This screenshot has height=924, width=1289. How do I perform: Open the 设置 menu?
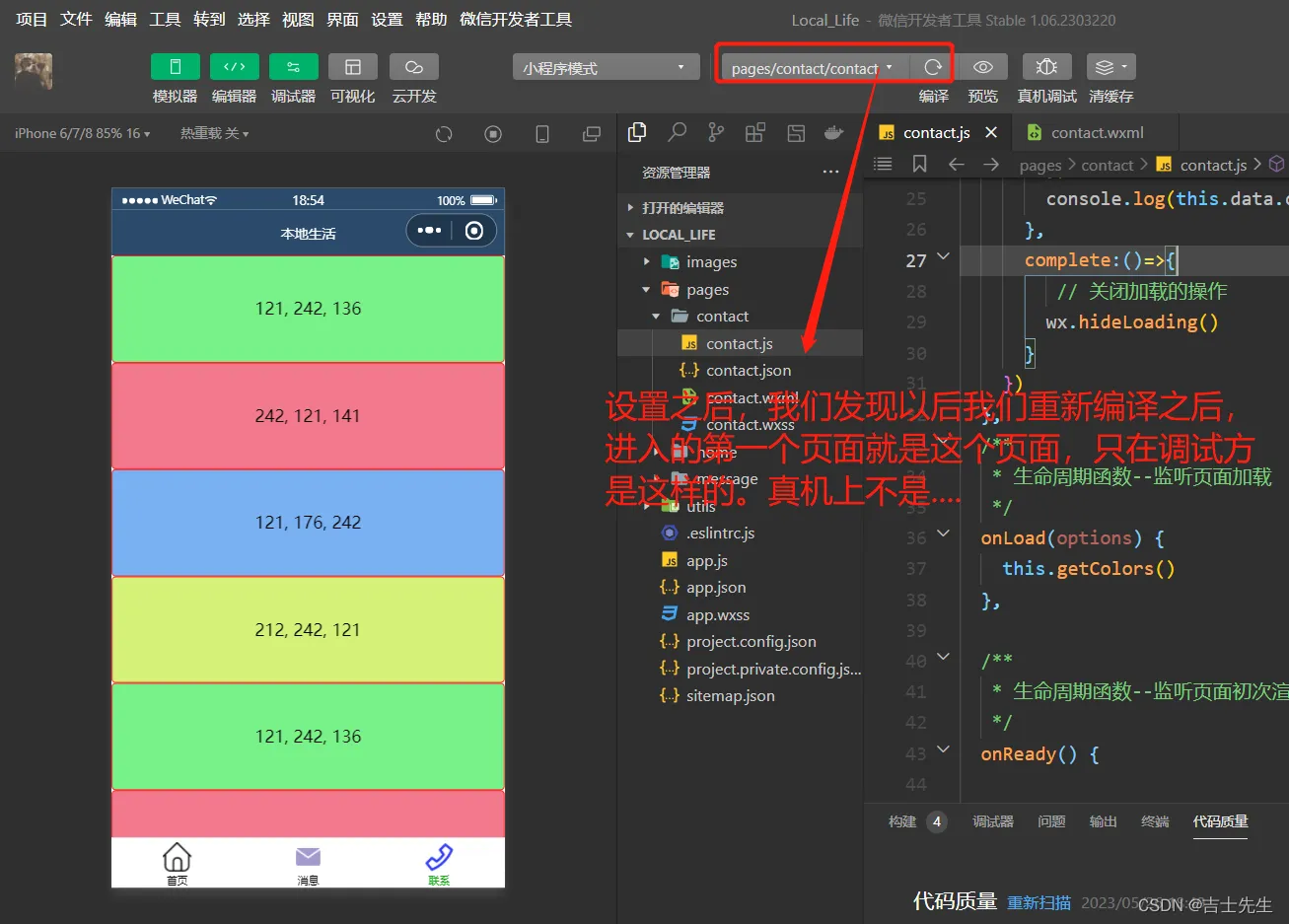coord(387,20)
